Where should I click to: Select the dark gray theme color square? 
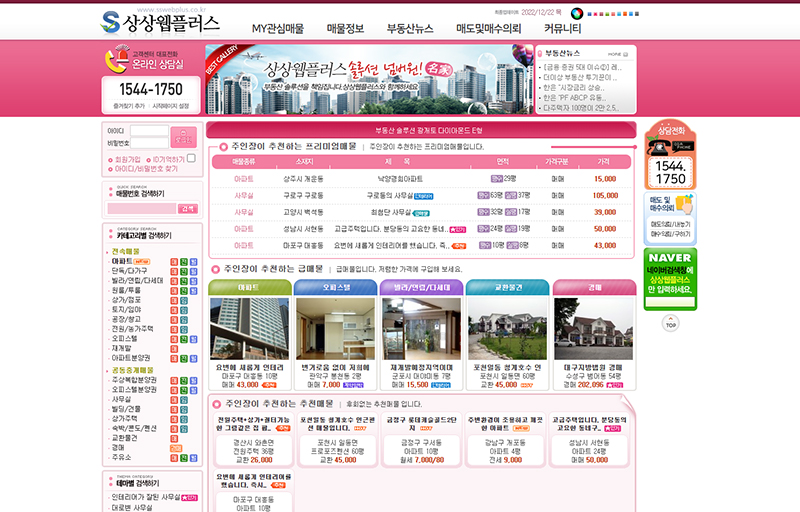(x=636, y=14)
